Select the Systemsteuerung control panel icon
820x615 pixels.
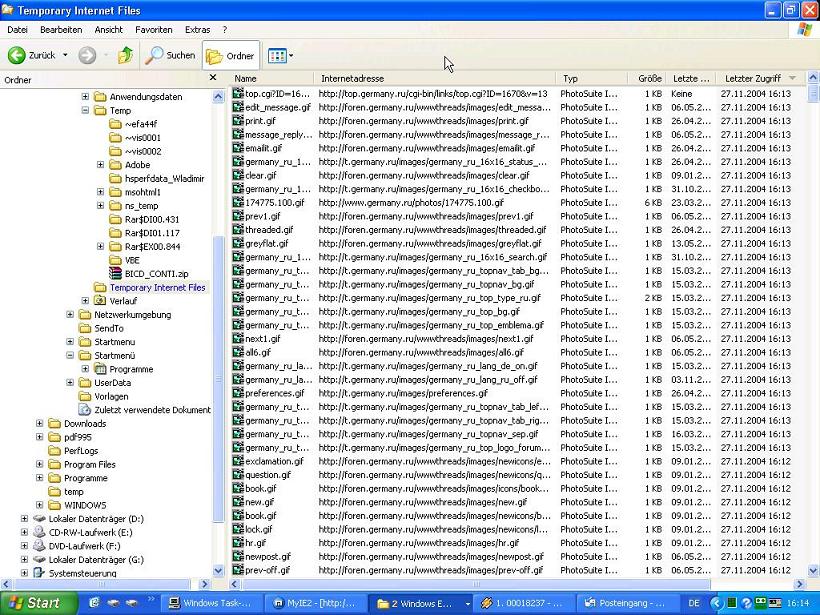39,573
